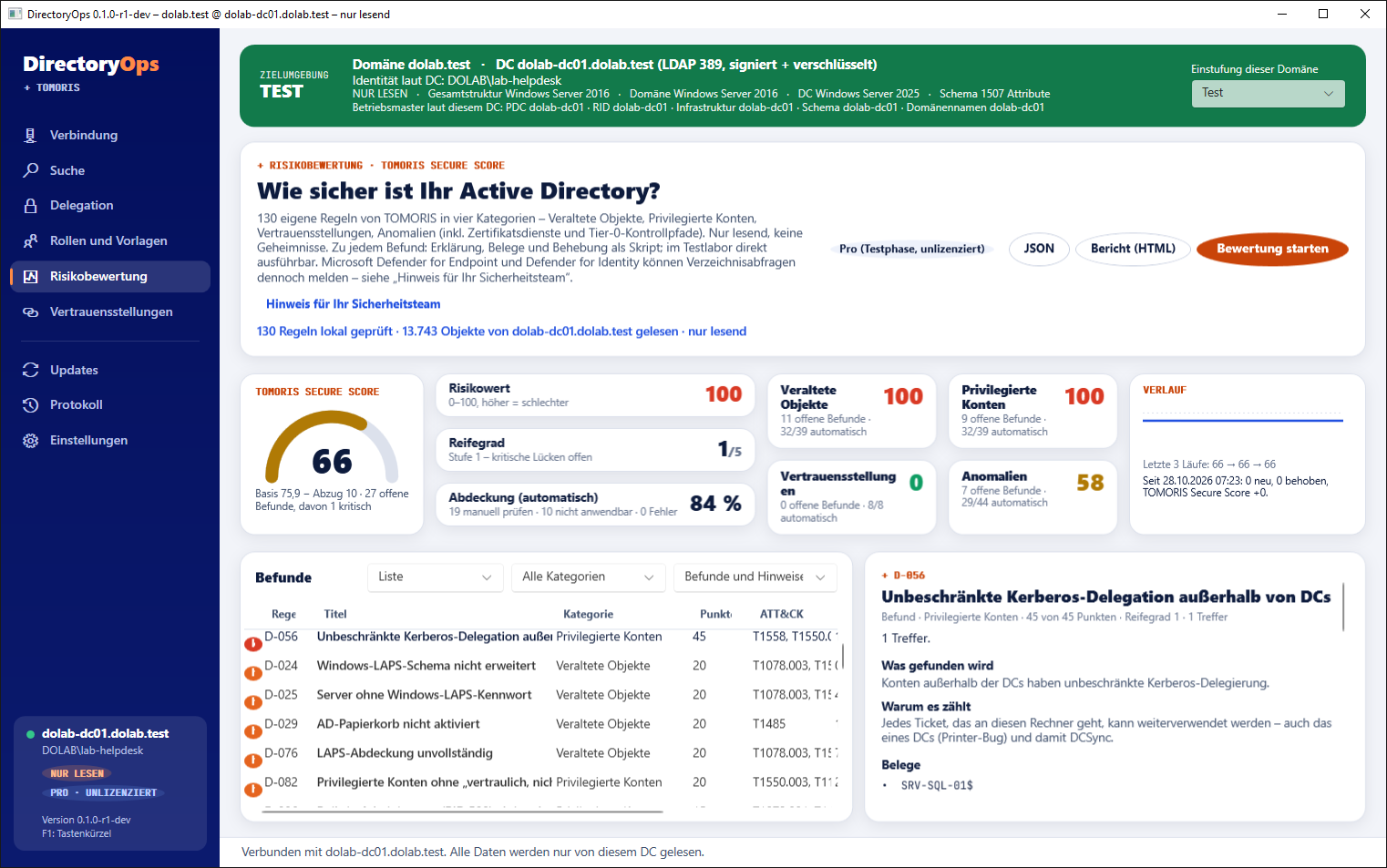The image size is (1387, 868).
Task: Open the Delegation menu label
Action: click(82, 206)
